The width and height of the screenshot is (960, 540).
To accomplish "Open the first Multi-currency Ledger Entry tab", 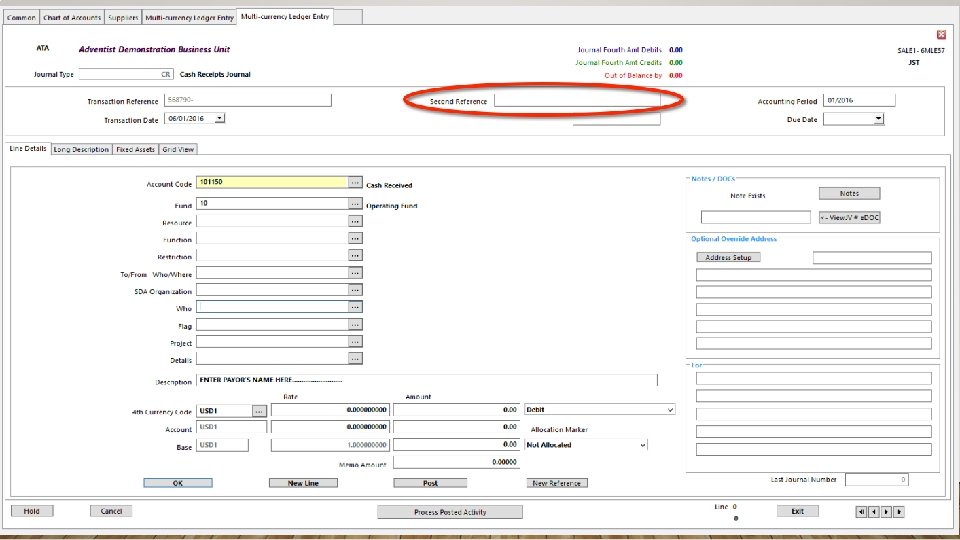I will pos(189,17).
